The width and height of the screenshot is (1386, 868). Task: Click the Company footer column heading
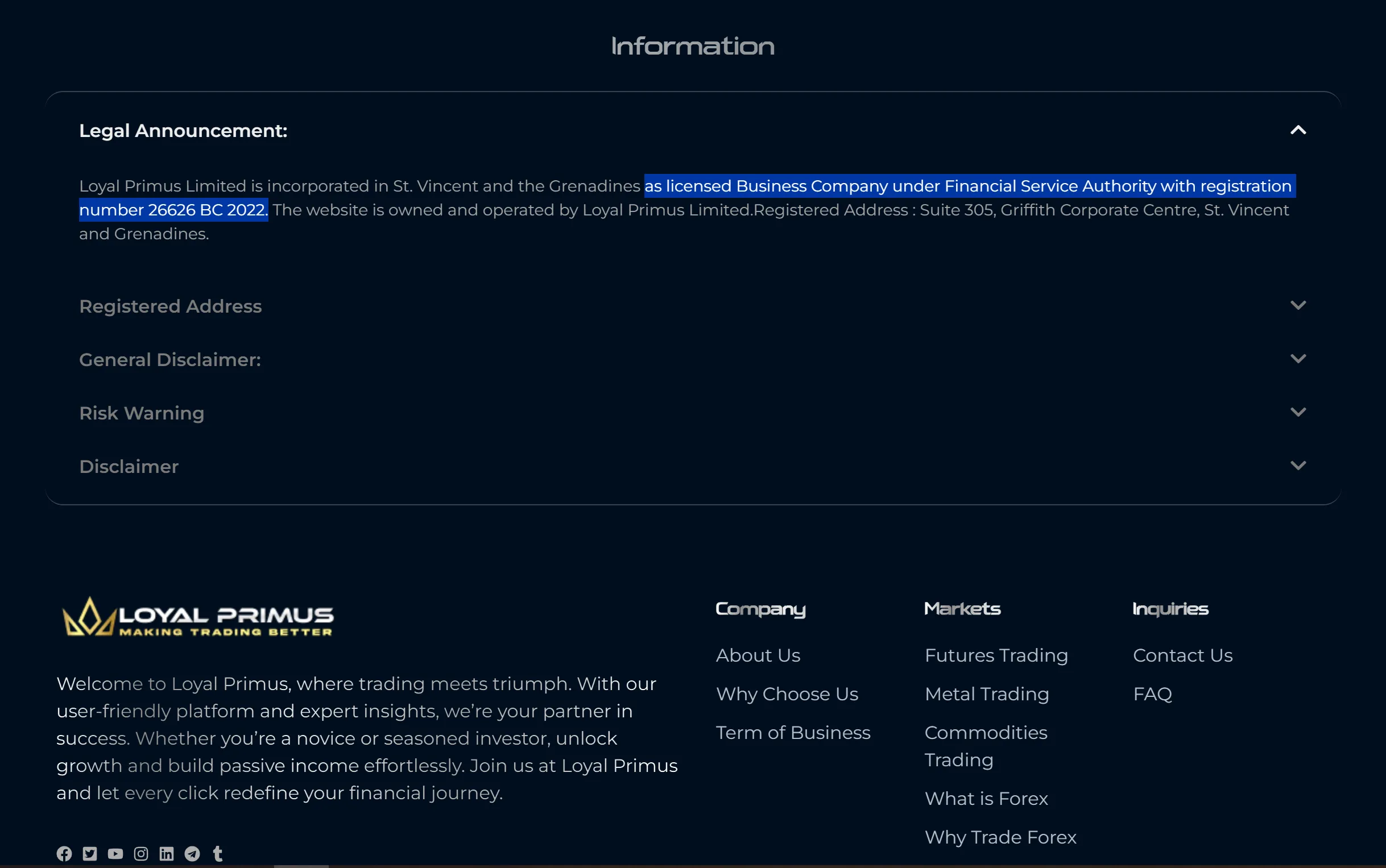click(x=760, y=609)
